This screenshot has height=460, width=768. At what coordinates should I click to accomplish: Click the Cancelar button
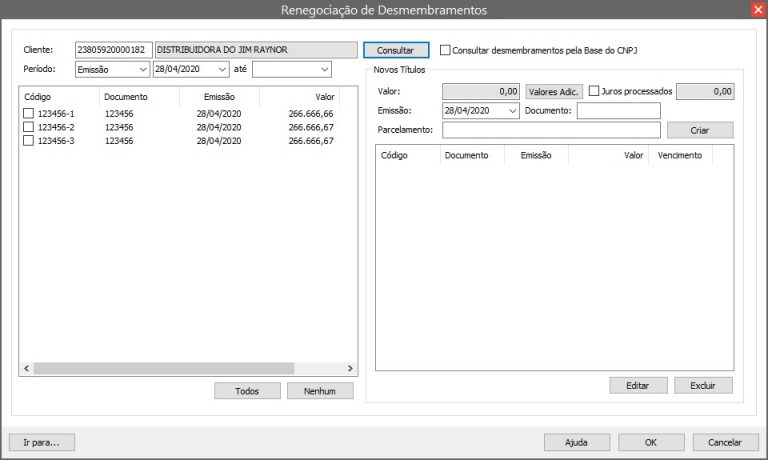pos(725,442)
